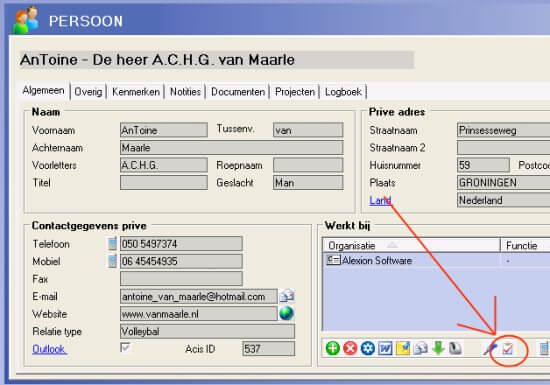Click the red X delete icon
The width and height of the screenshot is (550, 385).
[x=350, y=349]
